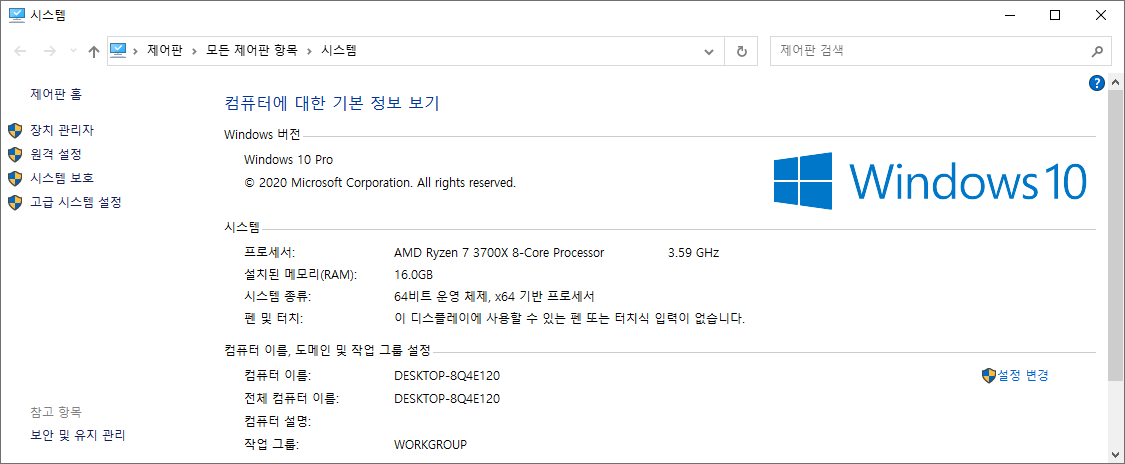Click the 시스템 window title icon
Screen dimensions: 1125x464
(17, 15)
